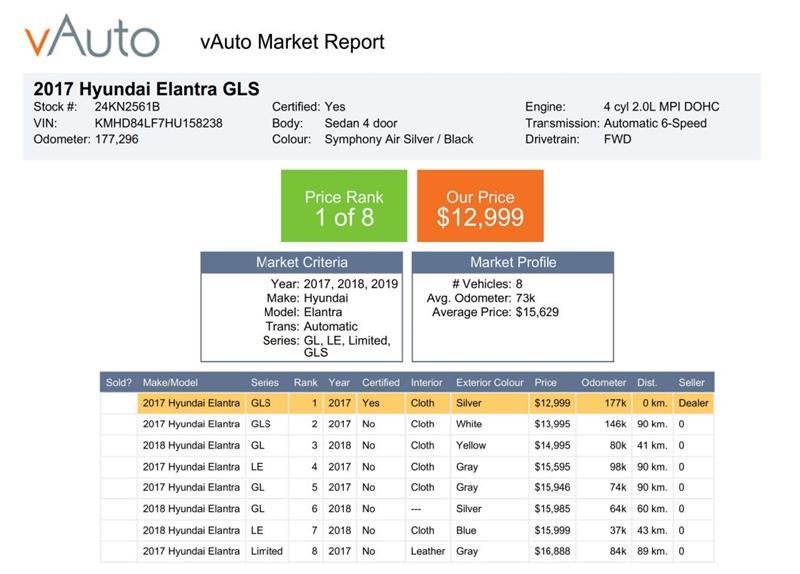Viewport: 800px width, 574px height.
Task: Click the Certified Yes value
Action: 335,107
